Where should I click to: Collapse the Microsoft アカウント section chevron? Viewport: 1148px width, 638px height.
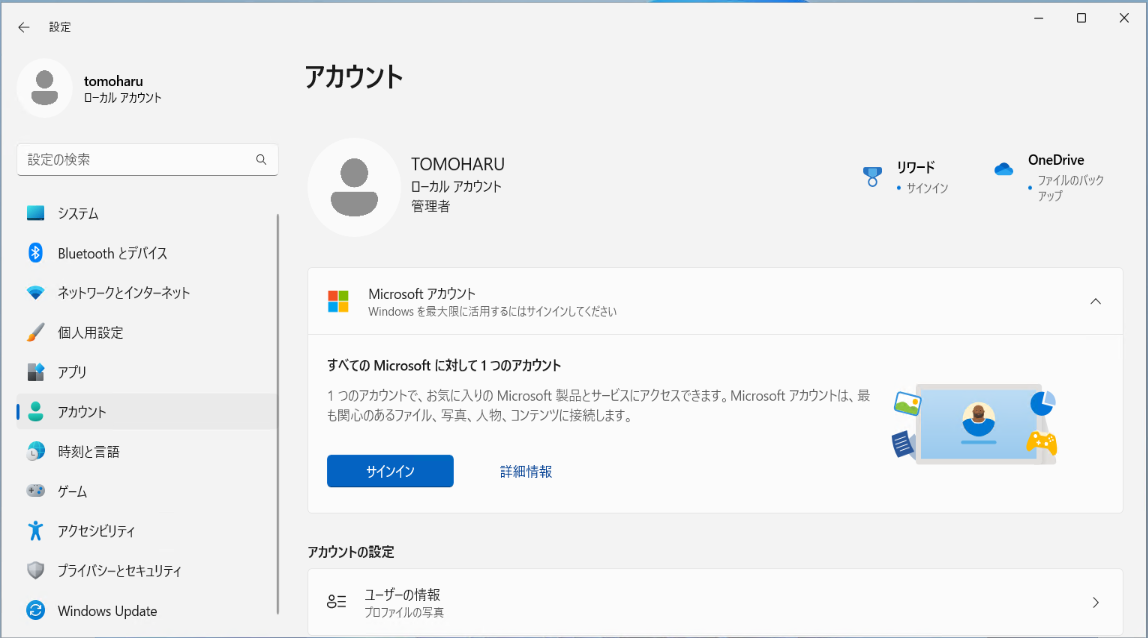[x=1095, y=301]
